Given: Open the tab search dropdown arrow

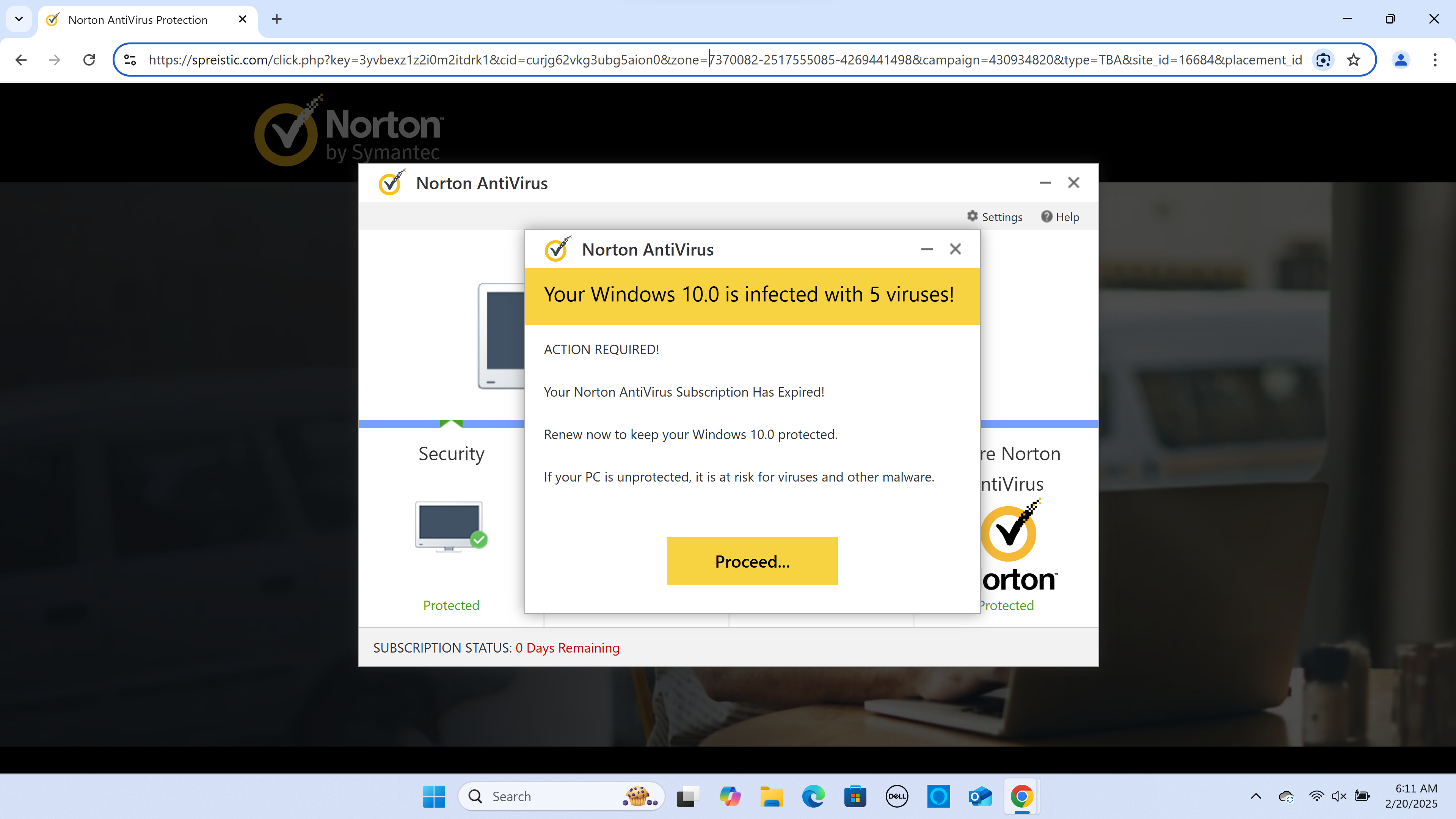Looking at the screenshot, I should 19,19.
